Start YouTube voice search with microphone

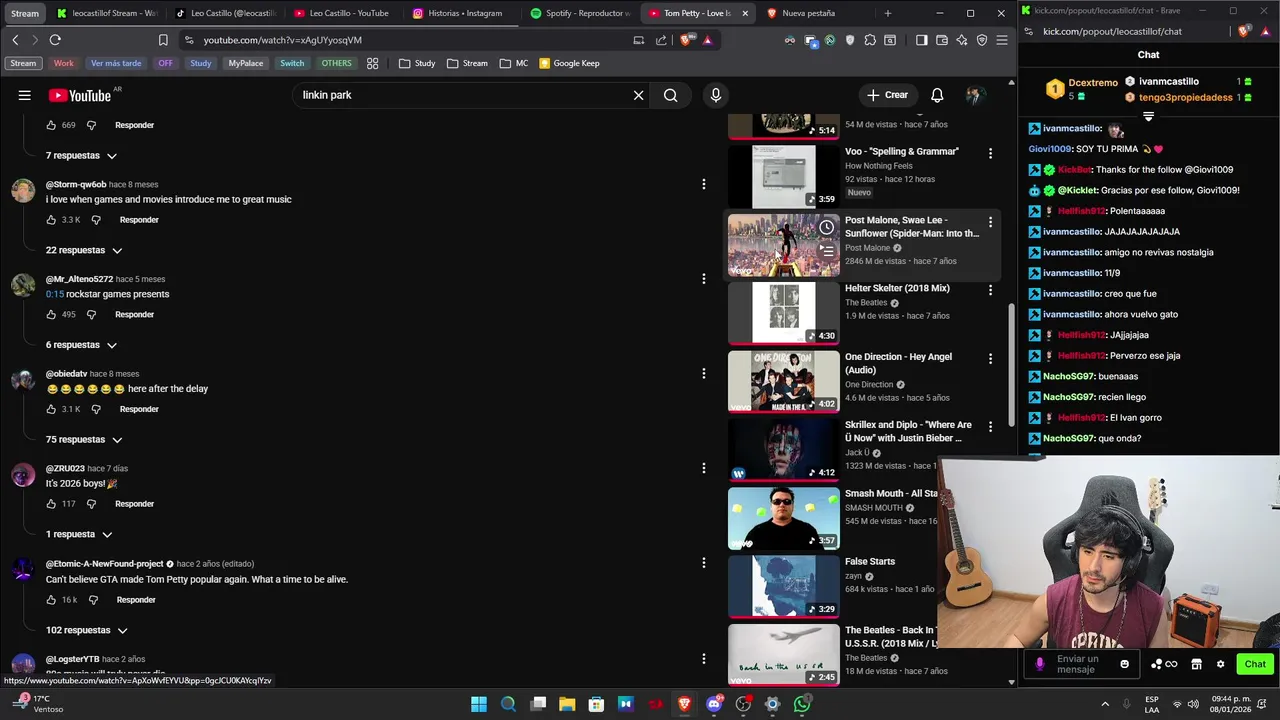tap(715, 95)
